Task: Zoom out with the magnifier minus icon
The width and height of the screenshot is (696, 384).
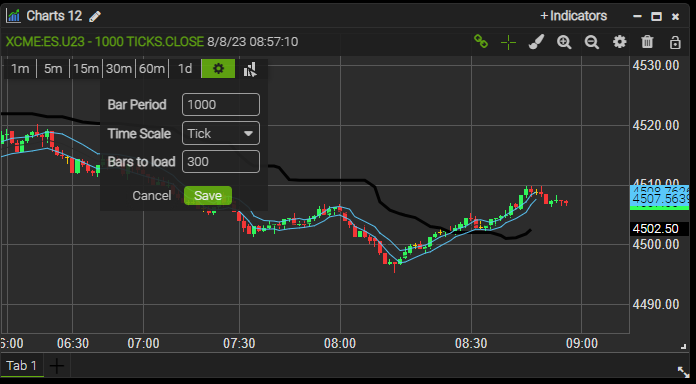Action: 592,42
